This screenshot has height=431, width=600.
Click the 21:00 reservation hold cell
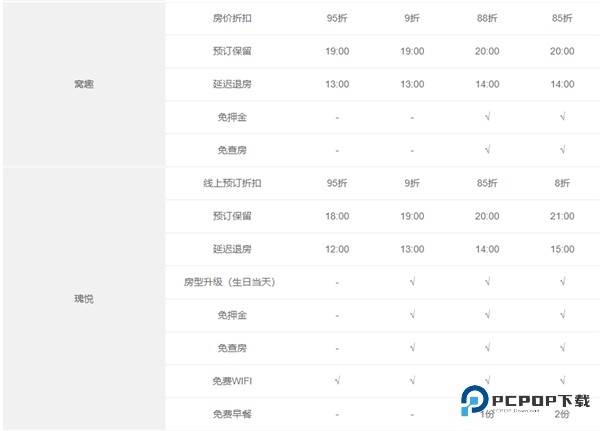(x=562, y=216)
